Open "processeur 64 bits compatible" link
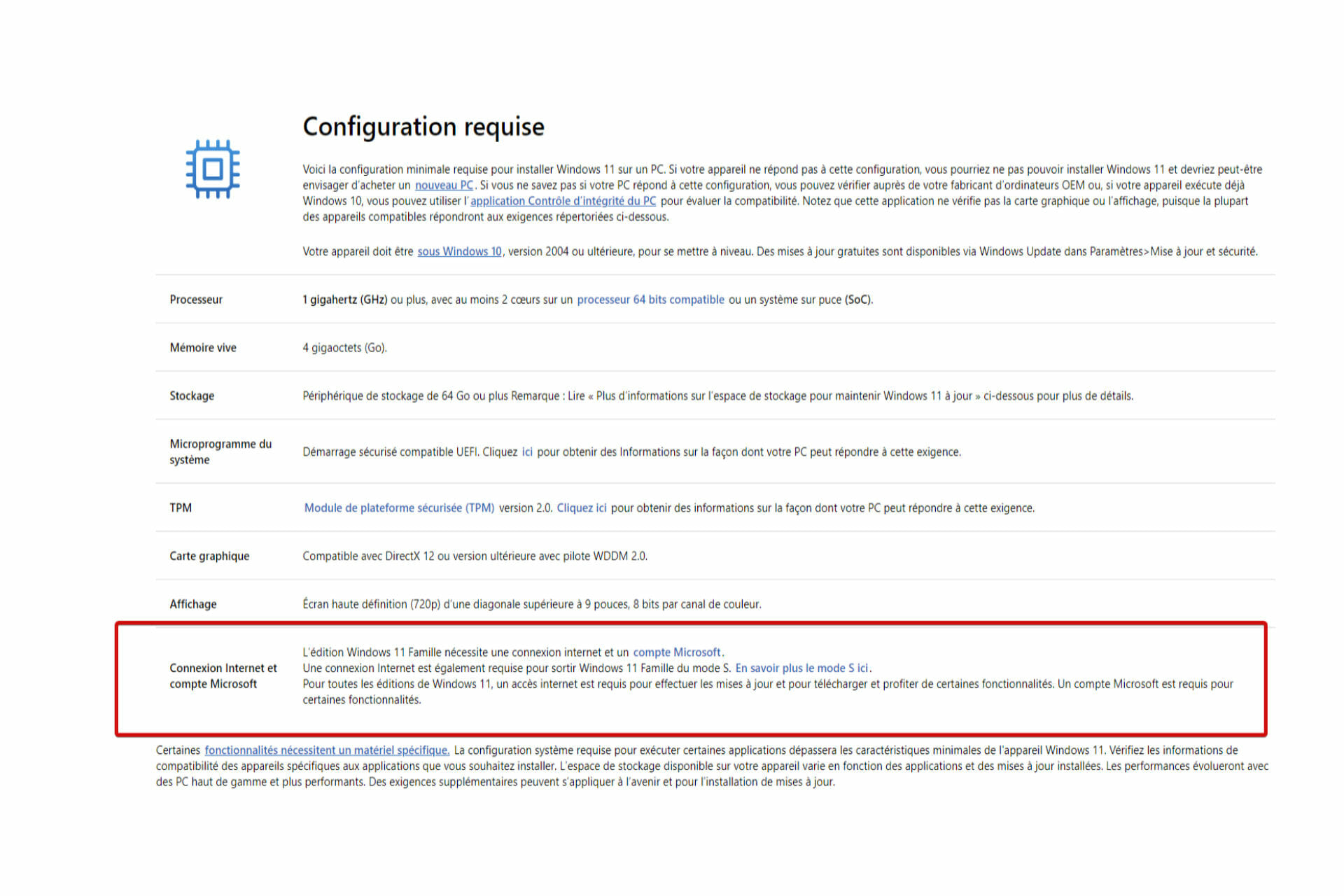 click(650, 300)
